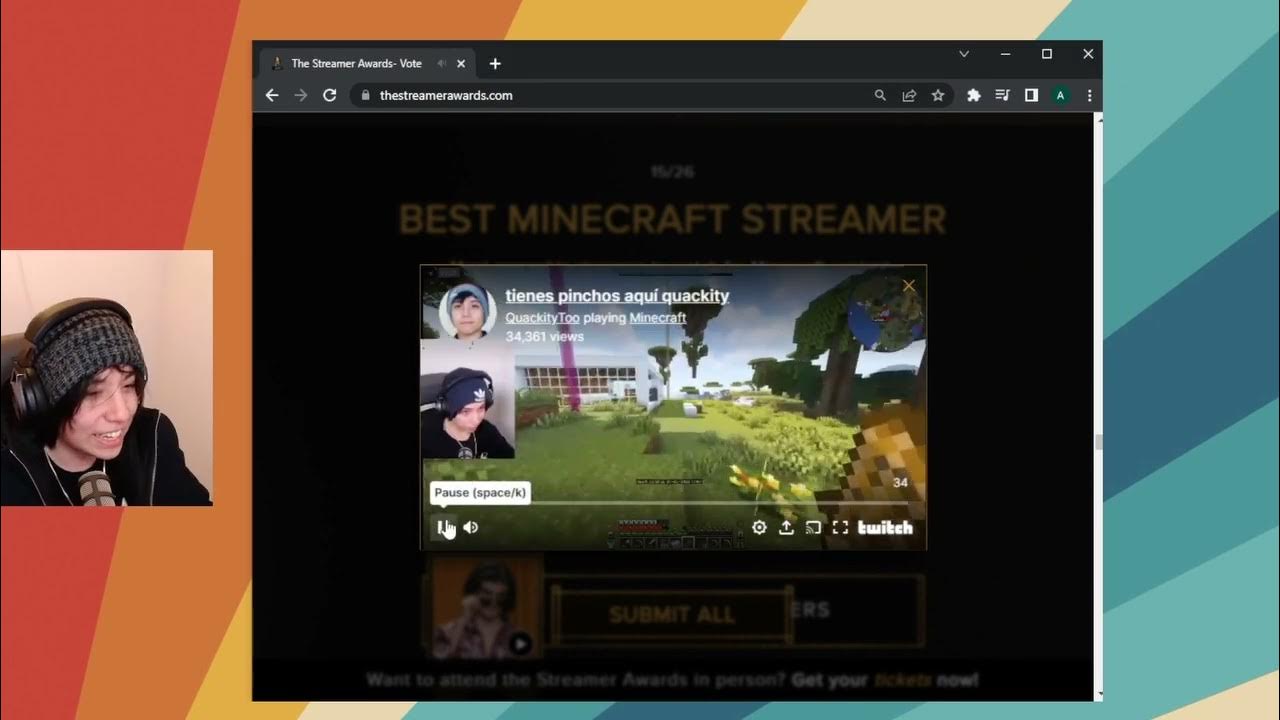Image resolution: width=1280 pixels, height=720 pixels.
Task: Enter fullscreen mode in the player
Action: pos(840,527)
